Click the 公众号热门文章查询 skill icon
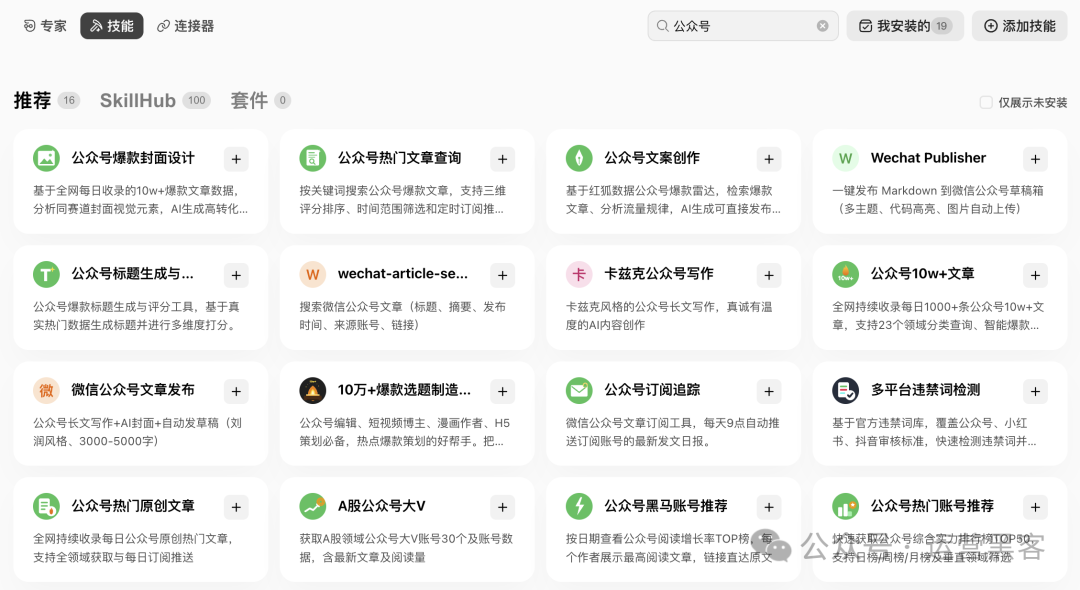The height and width of the screenshot is (590, 1080). pyautogui.click(x=313, y=158)
